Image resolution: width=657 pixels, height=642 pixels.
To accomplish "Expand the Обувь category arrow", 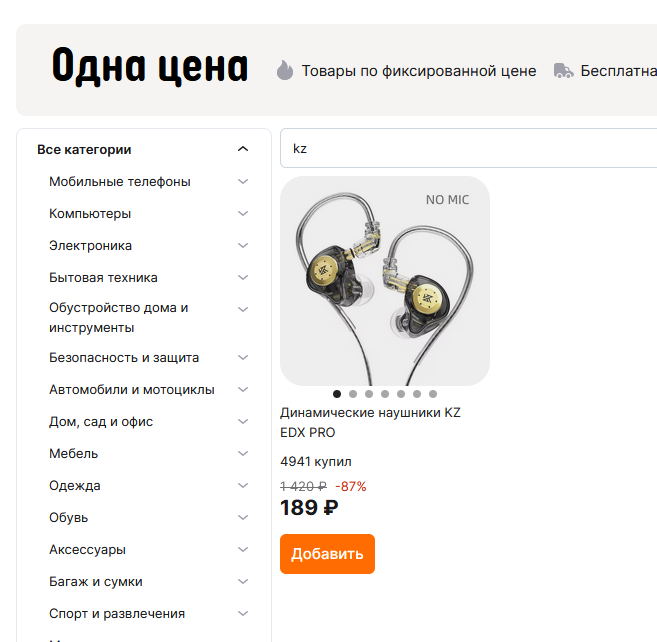I will (243, 518).
